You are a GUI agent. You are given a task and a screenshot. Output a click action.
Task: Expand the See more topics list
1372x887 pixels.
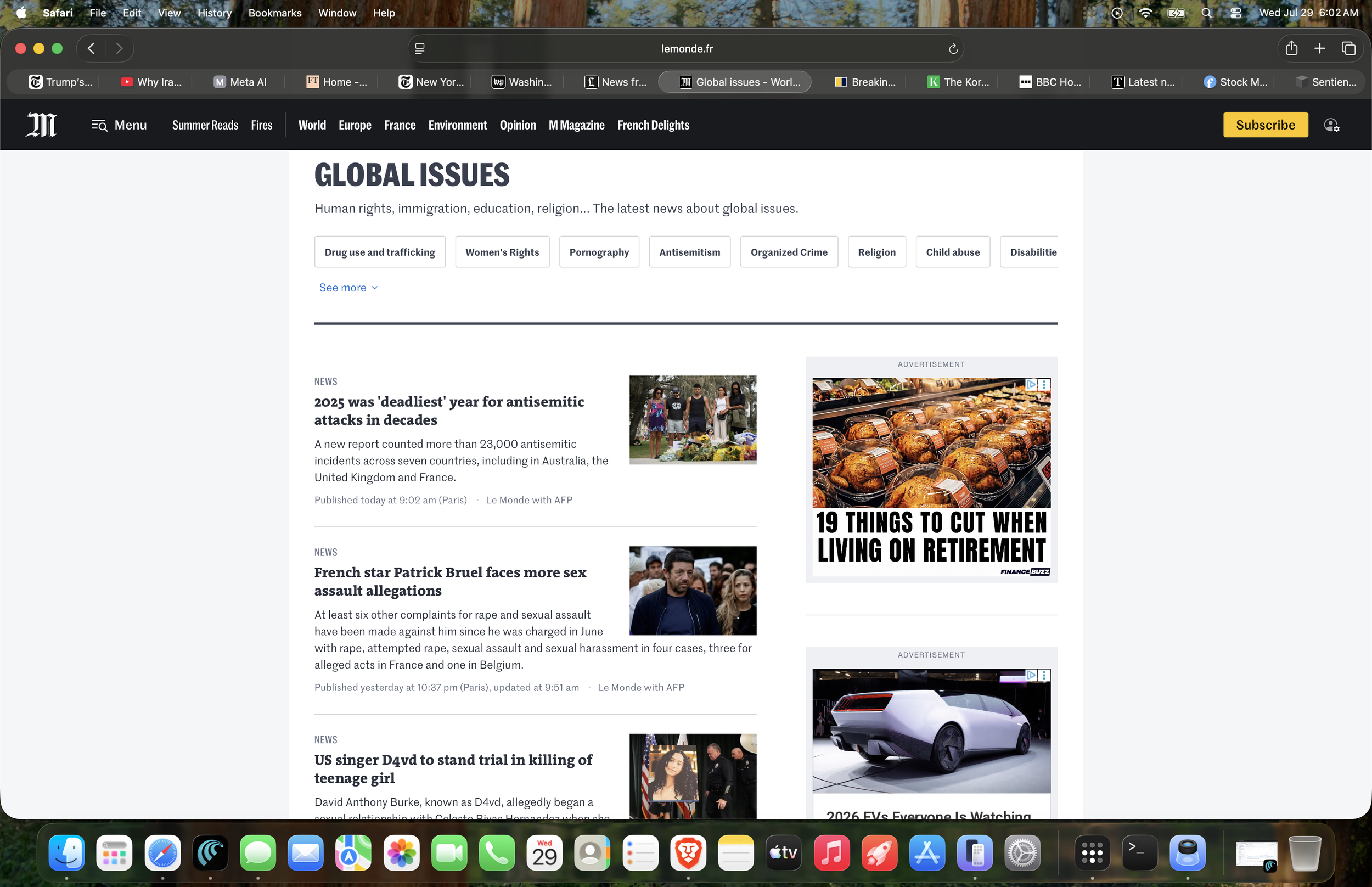click(348, 288)
